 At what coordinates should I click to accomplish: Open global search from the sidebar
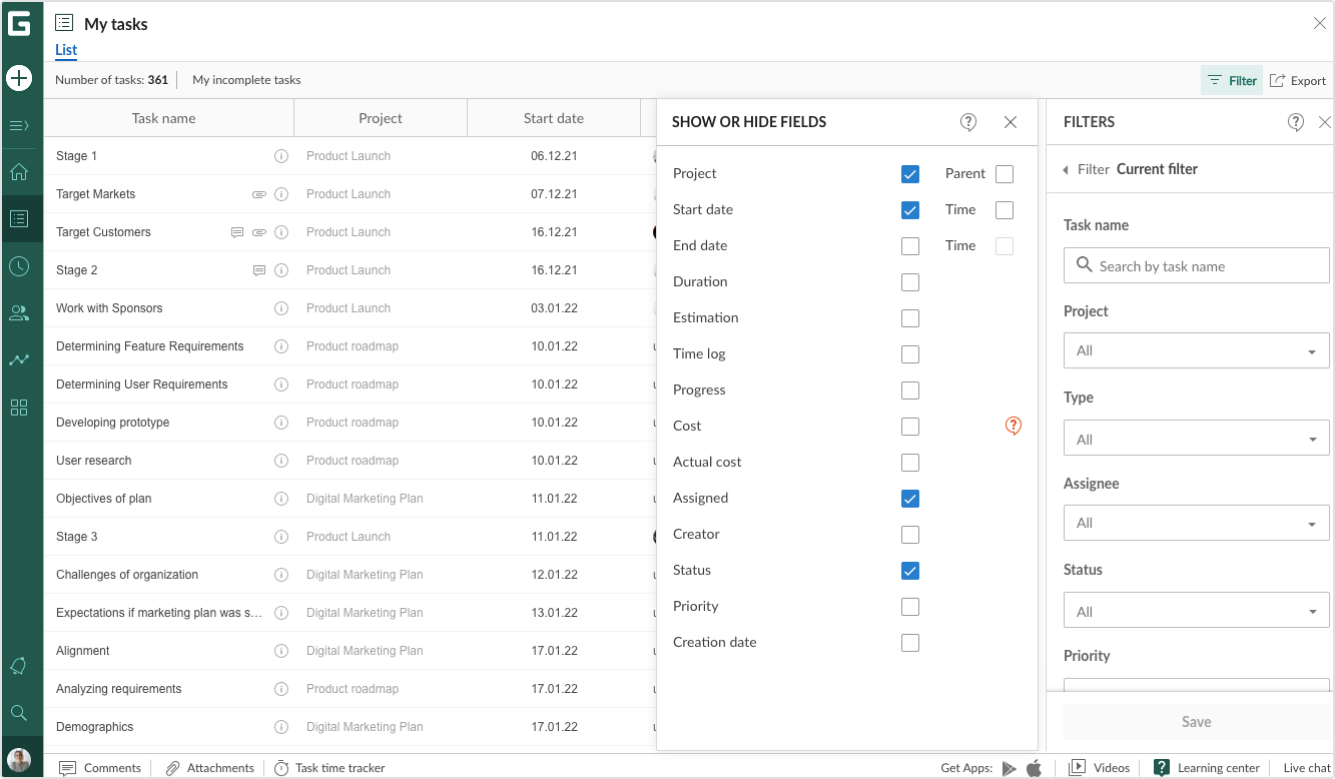point(20,713)
